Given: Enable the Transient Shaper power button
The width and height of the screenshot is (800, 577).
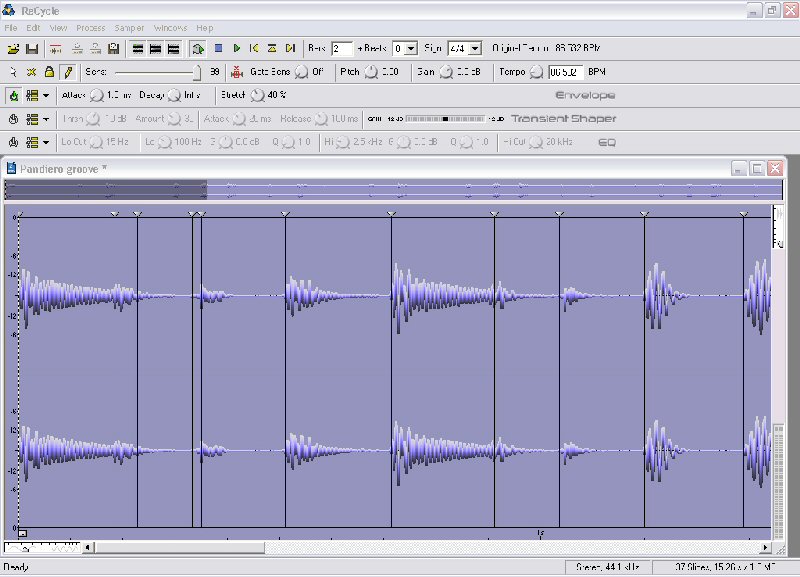Looking at the screenshot, I should 14,119.
